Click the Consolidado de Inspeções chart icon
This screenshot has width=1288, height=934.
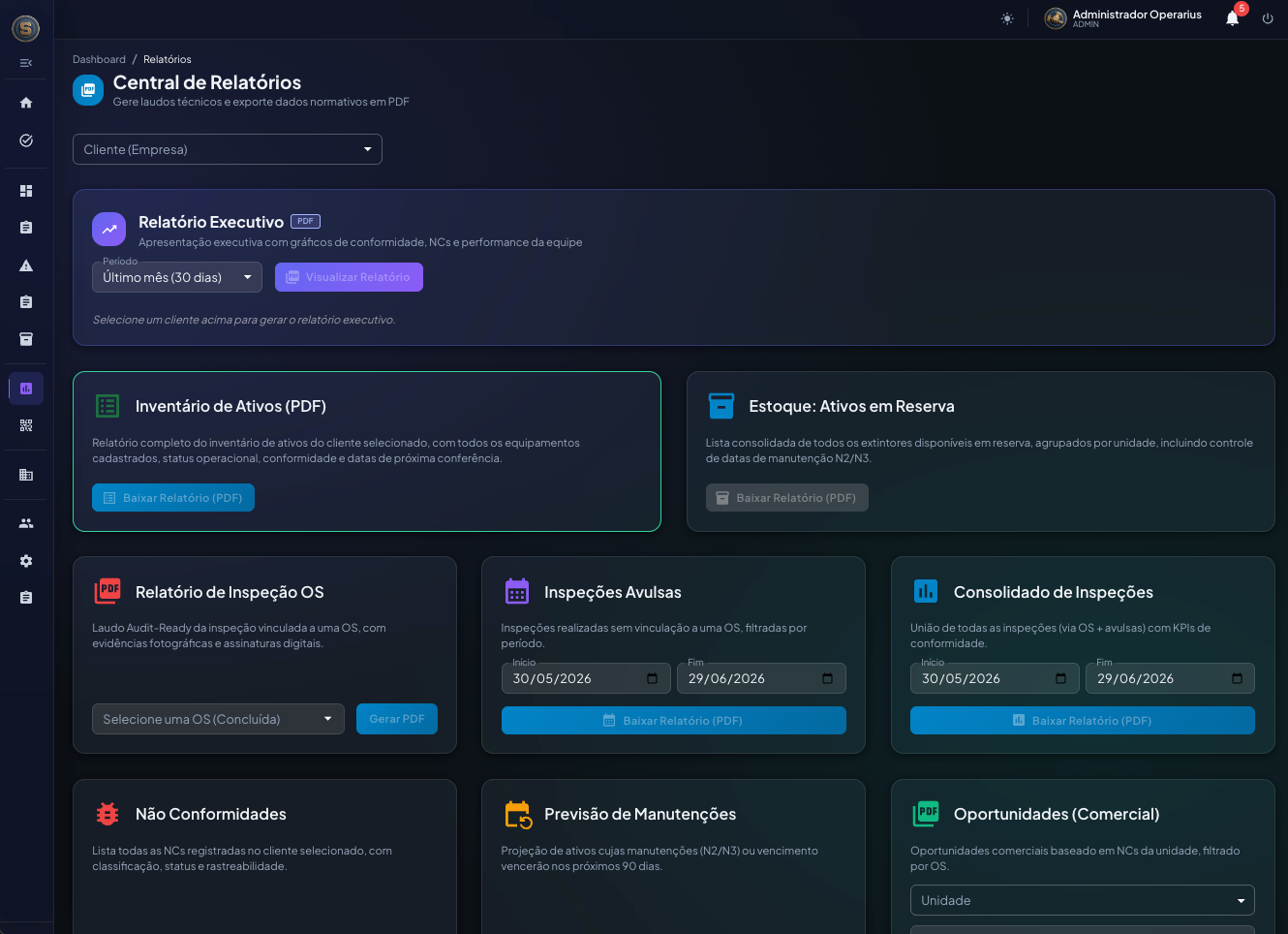[x=926, y=591]
